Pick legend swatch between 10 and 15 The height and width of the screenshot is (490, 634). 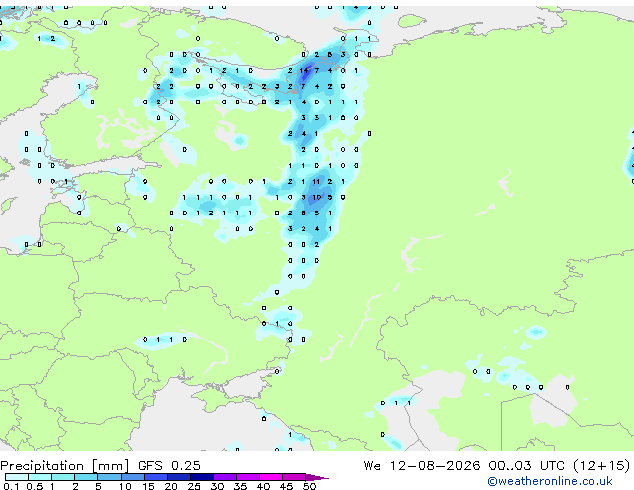[132, 477]
